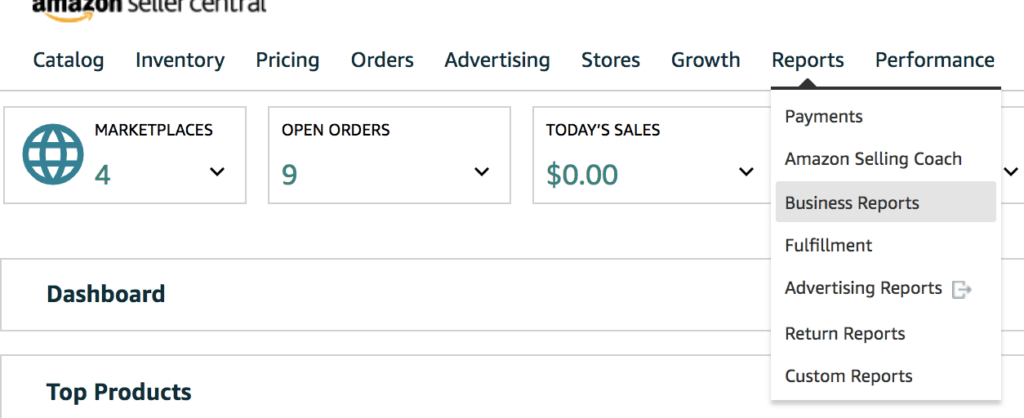Select Payments from the Reports menu
This screenshot has height=418, width=1024.
(824, 116)
